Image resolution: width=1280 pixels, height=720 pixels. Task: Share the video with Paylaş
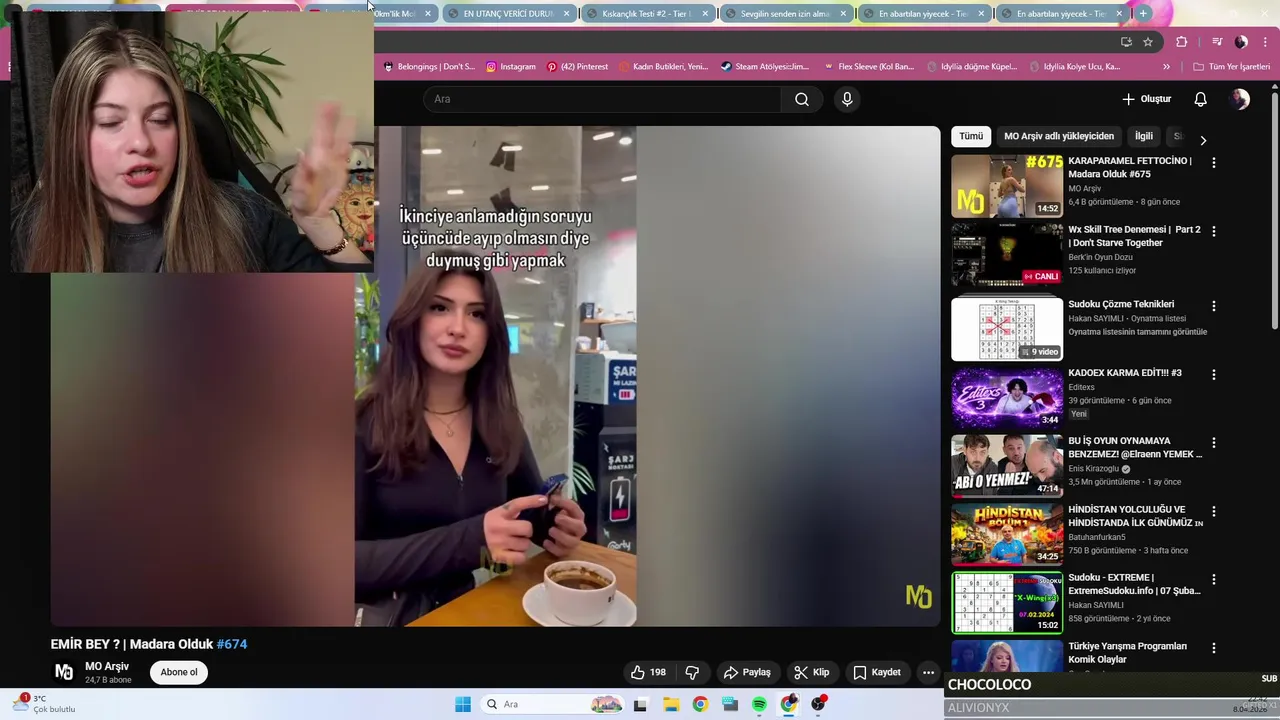(x=747, y=672)
